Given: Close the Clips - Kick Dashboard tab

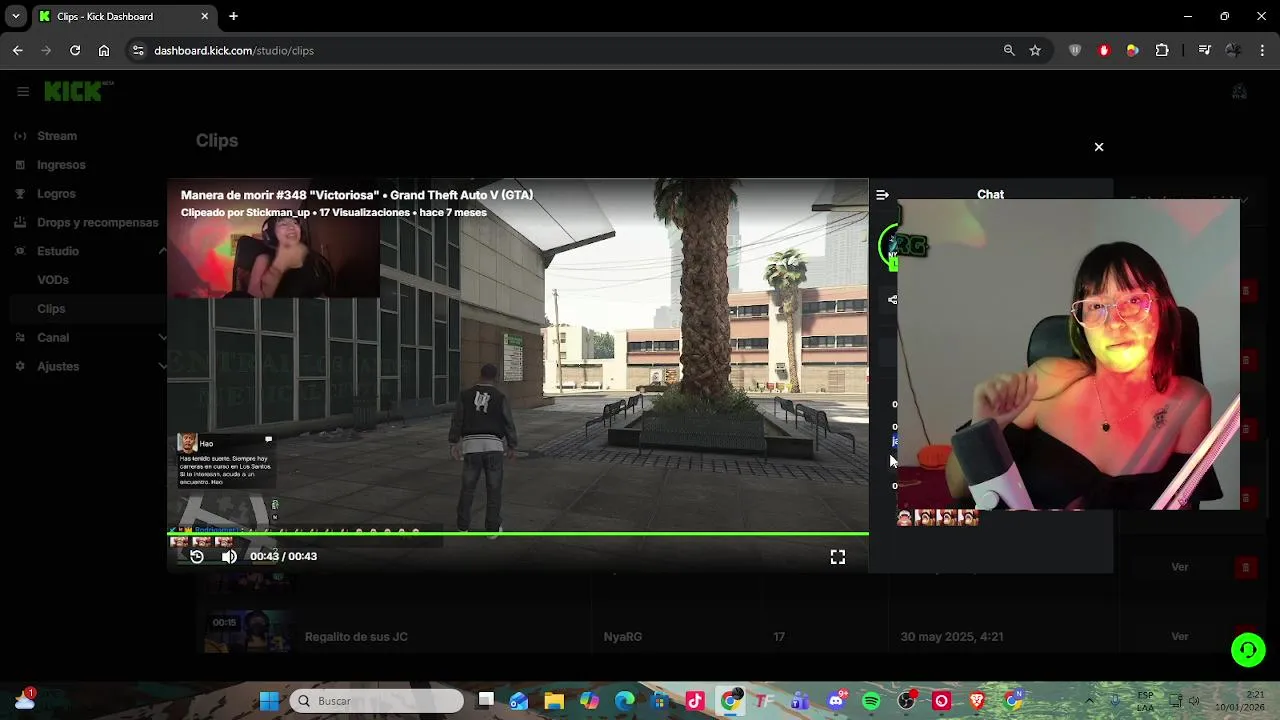Looking at the screenshot, I should coord(205,16).
